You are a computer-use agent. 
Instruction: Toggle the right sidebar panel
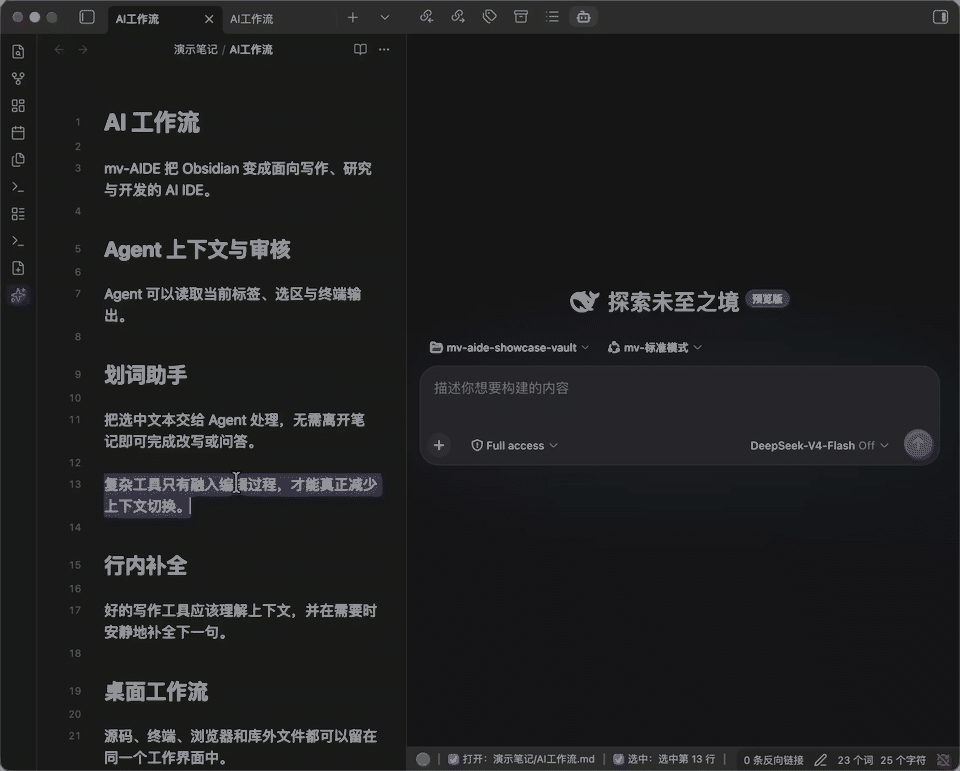tap(940, 17)
